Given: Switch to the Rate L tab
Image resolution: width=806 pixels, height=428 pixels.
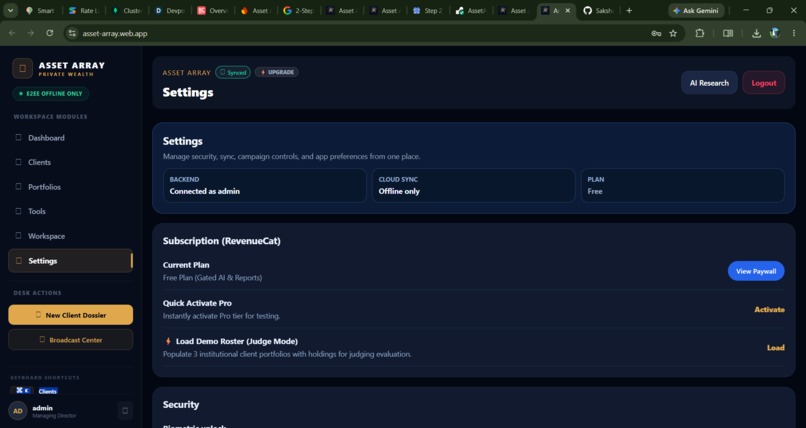Looking at the screenshot, I should click(x=84, y=10).
